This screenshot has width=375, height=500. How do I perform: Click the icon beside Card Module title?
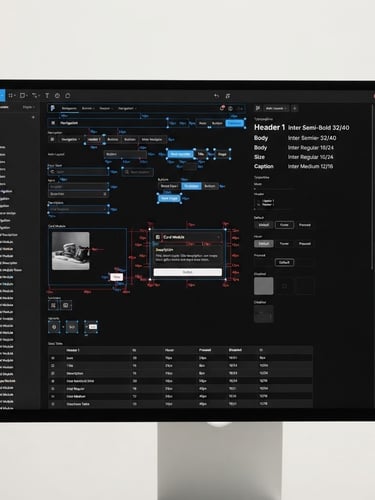coord(158,237)
